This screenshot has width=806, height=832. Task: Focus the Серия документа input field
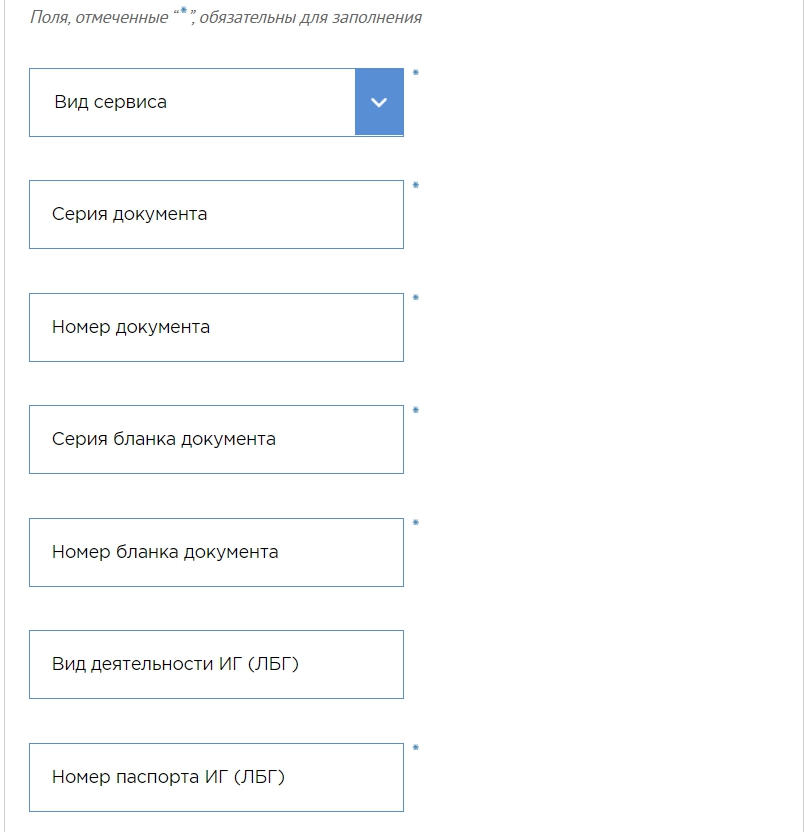216,214
